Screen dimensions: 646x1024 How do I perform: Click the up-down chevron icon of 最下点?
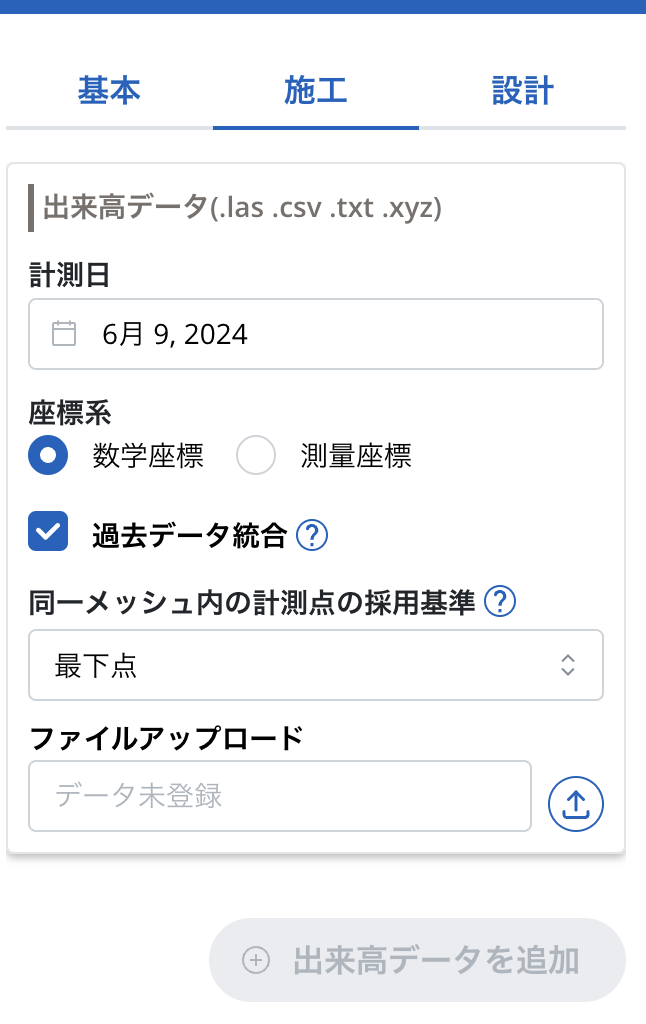click(568, 665)
